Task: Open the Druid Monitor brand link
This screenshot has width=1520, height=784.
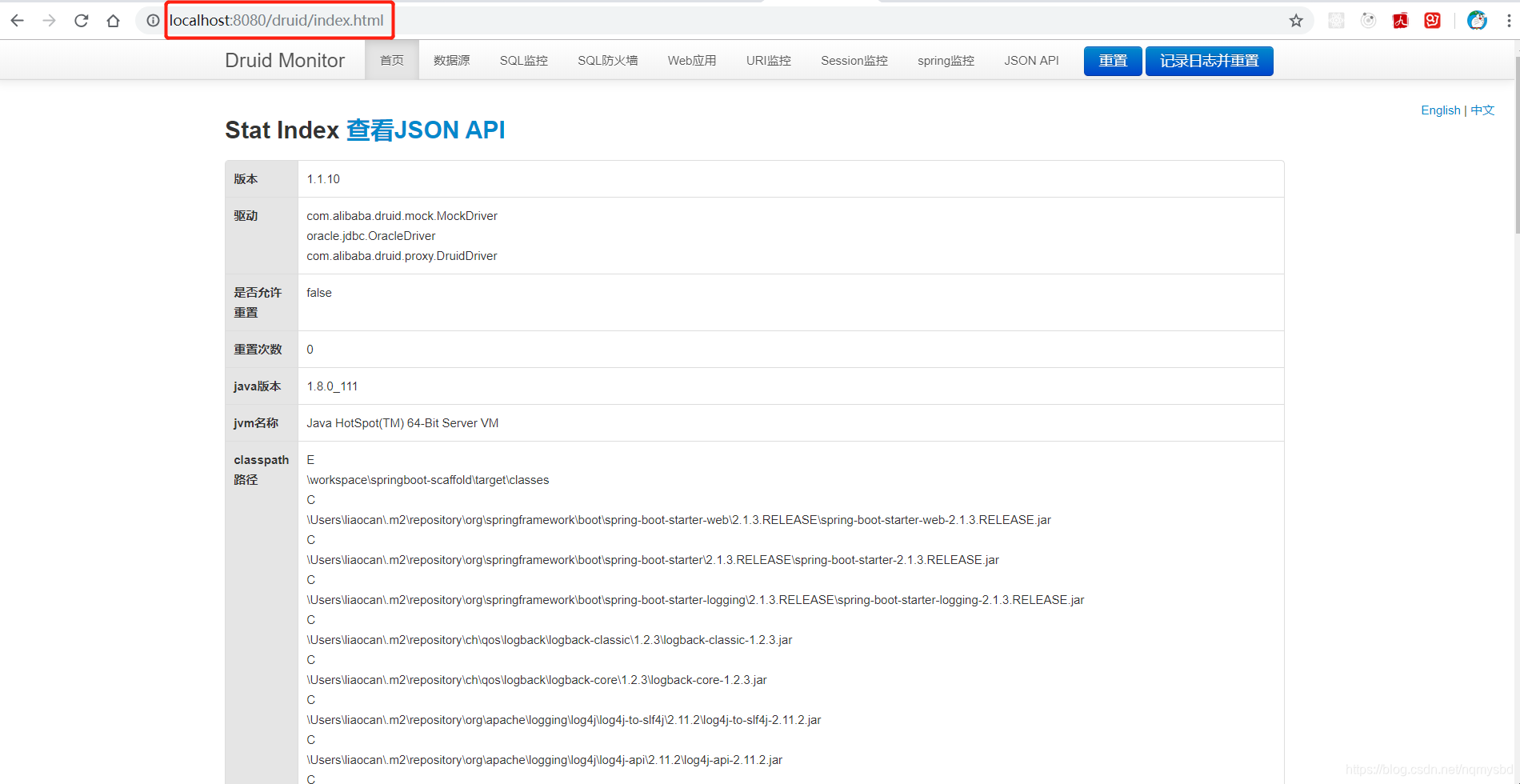Action: (x=285, y=60)
